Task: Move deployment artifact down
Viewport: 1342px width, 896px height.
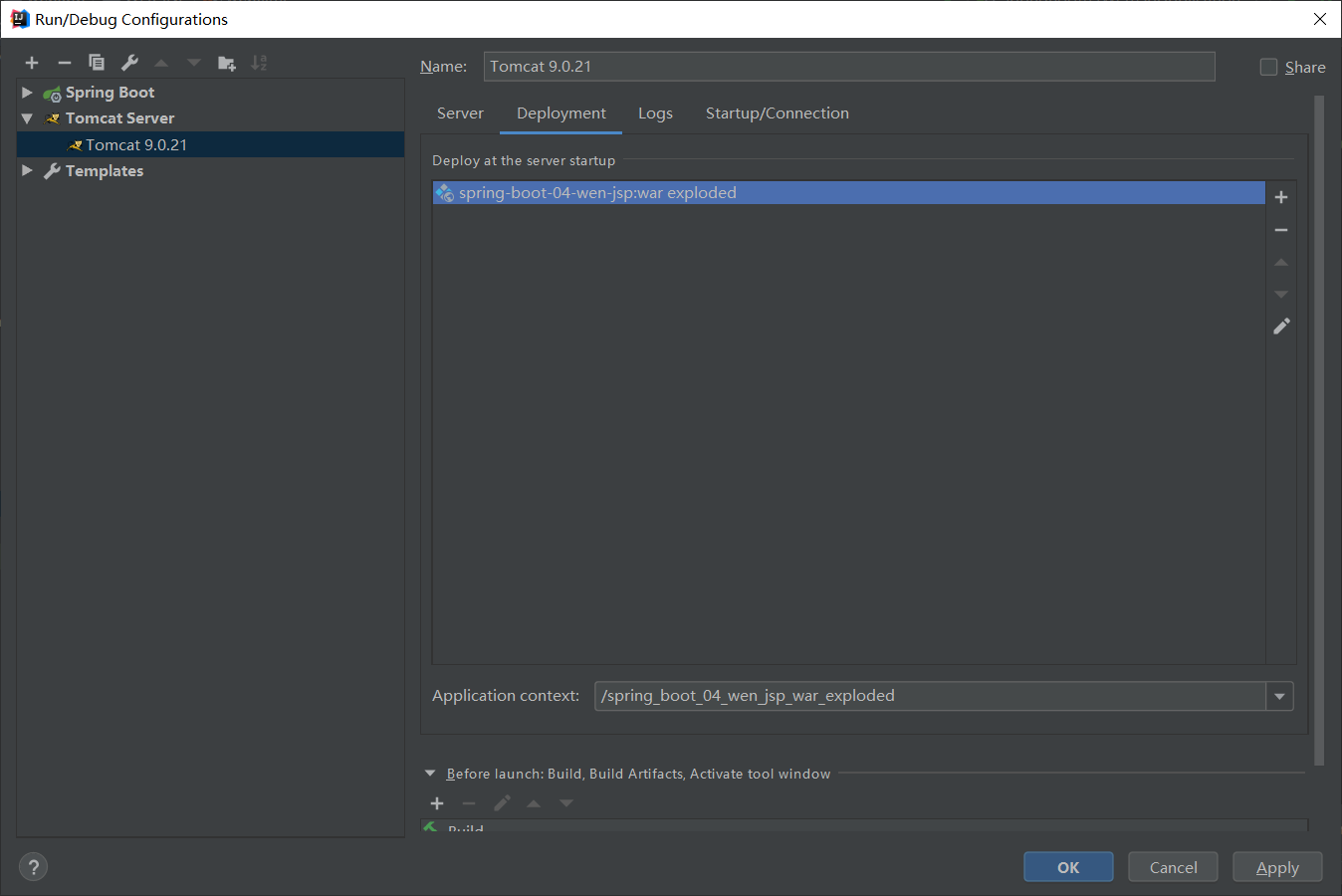Action: pos(1281,294)
